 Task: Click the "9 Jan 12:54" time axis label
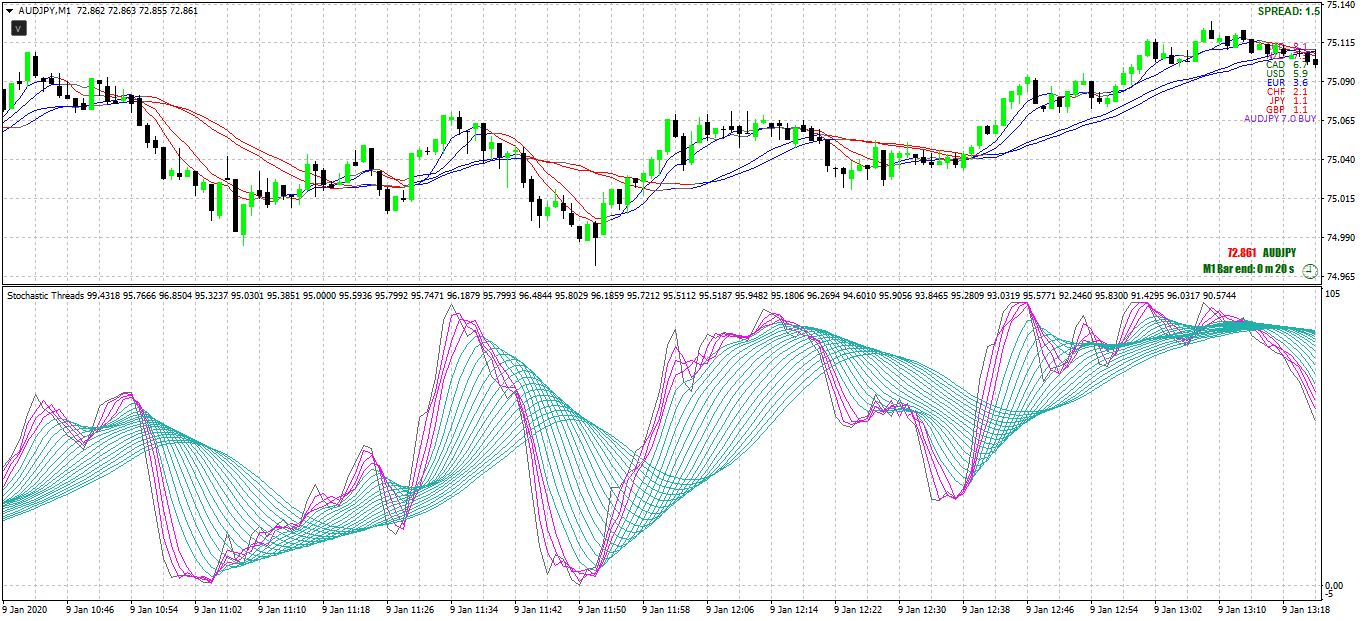[x=1115, y=609]
